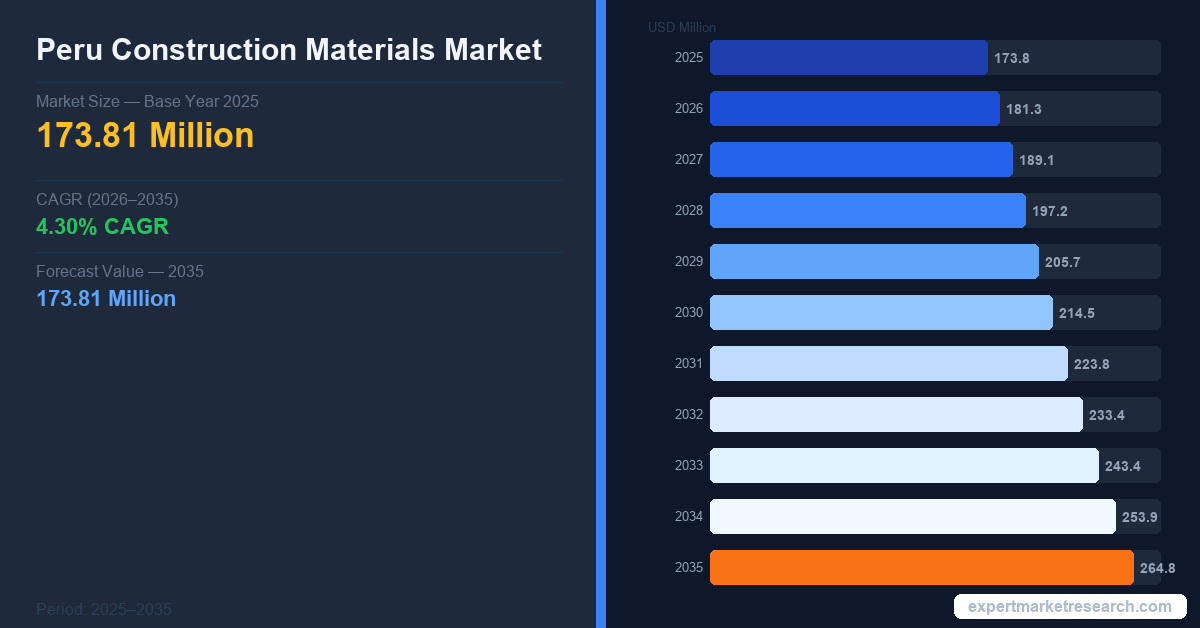Click the 264.8 value label

click(x=1157, y=568)
